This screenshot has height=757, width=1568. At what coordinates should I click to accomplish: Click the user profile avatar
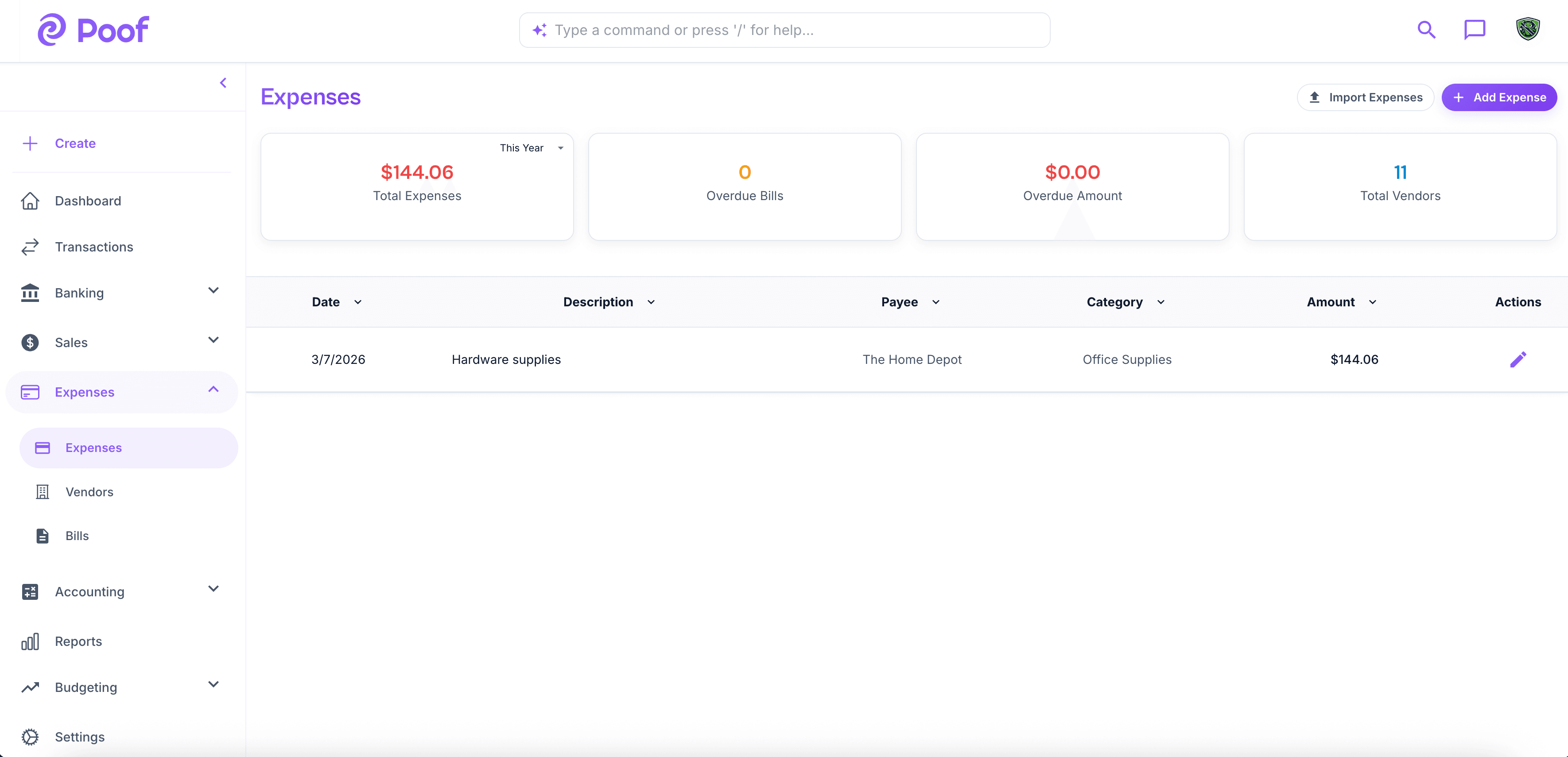pos(1528,29)
